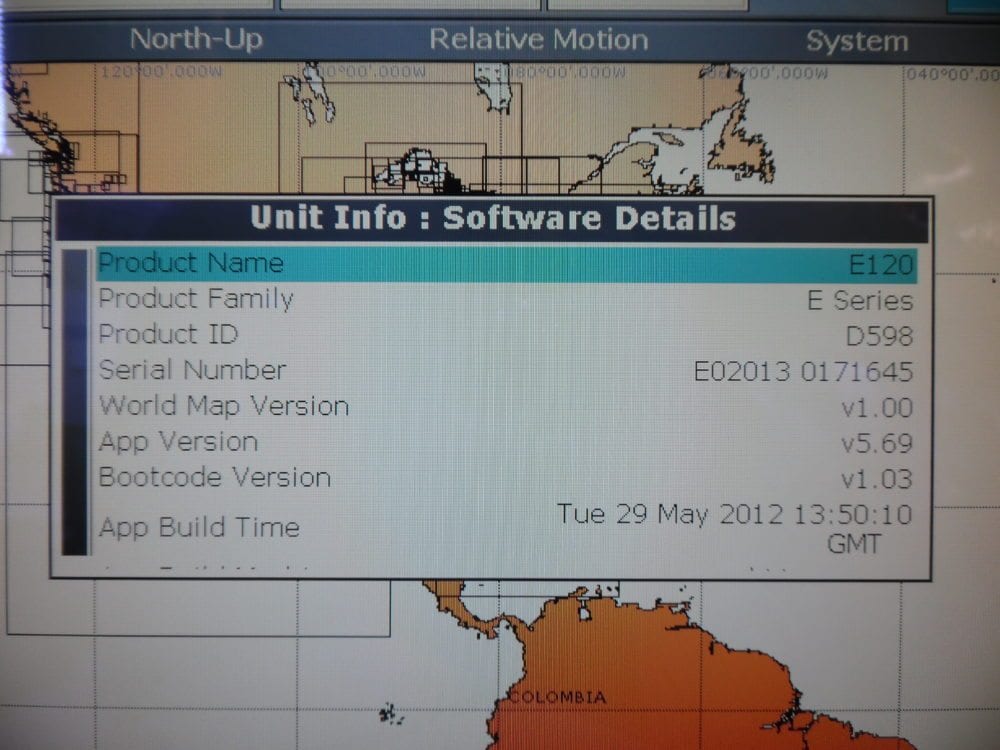Select the App Build Time row label
Viewport: 1000px width, 750px height.
point(199,527)
